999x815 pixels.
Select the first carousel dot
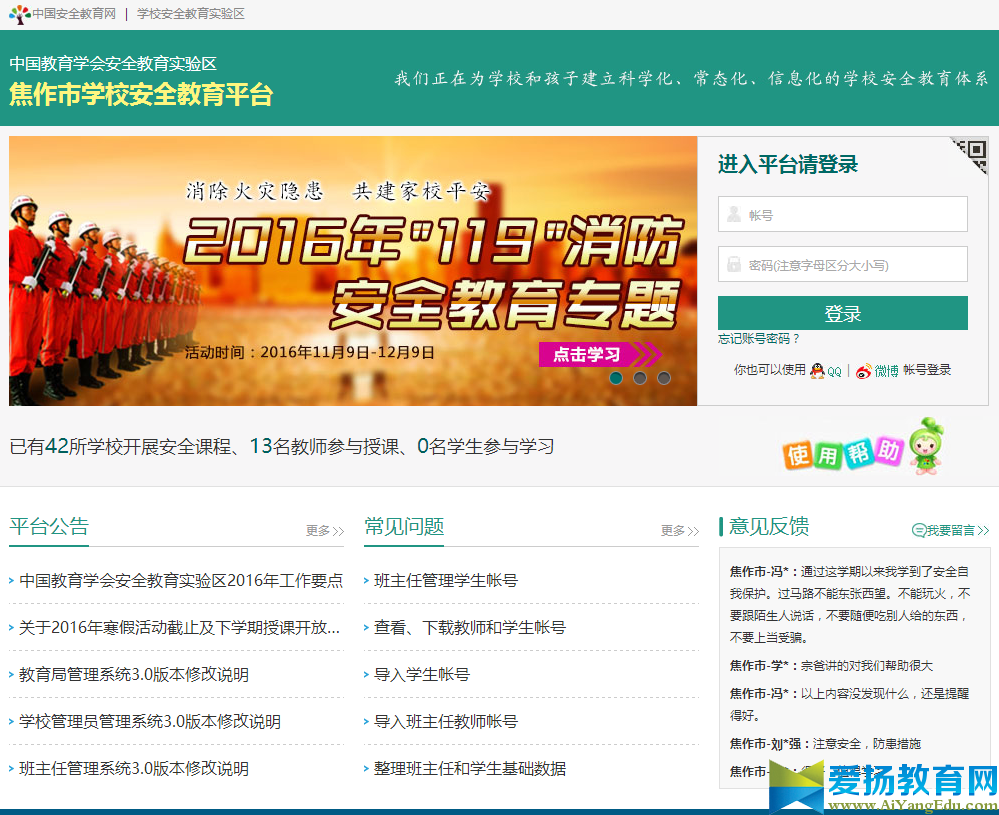click(616, 378)
